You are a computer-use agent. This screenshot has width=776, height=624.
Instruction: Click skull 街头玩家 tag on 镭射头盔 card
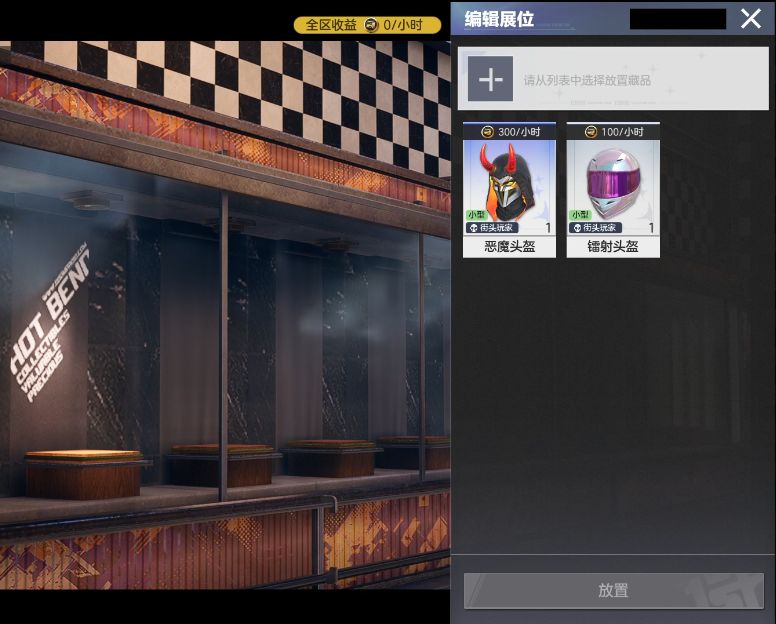point(595,228)
